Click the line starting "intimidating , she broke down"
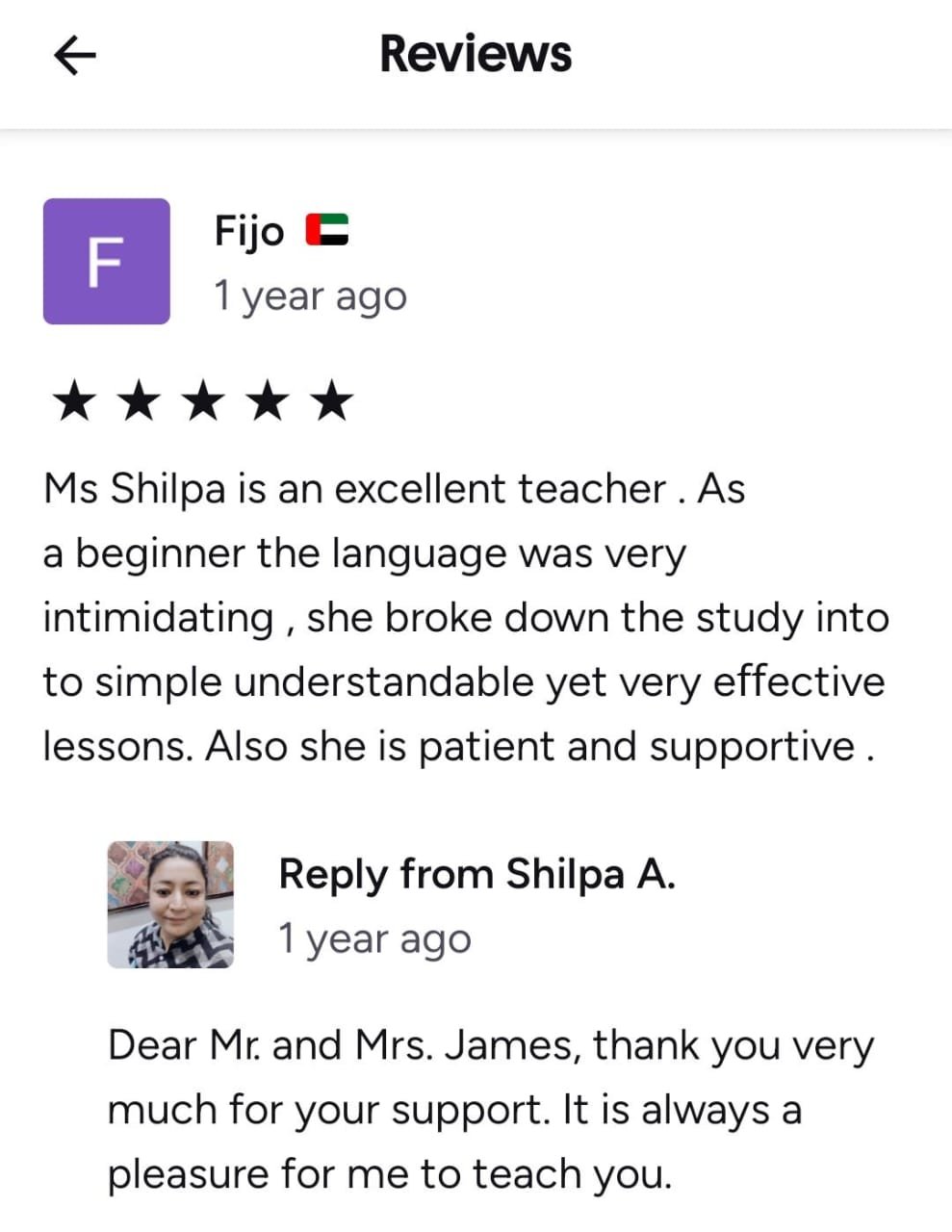This screenshot has width=952, height=1232. pyautogui.click(x=465, y=617)
